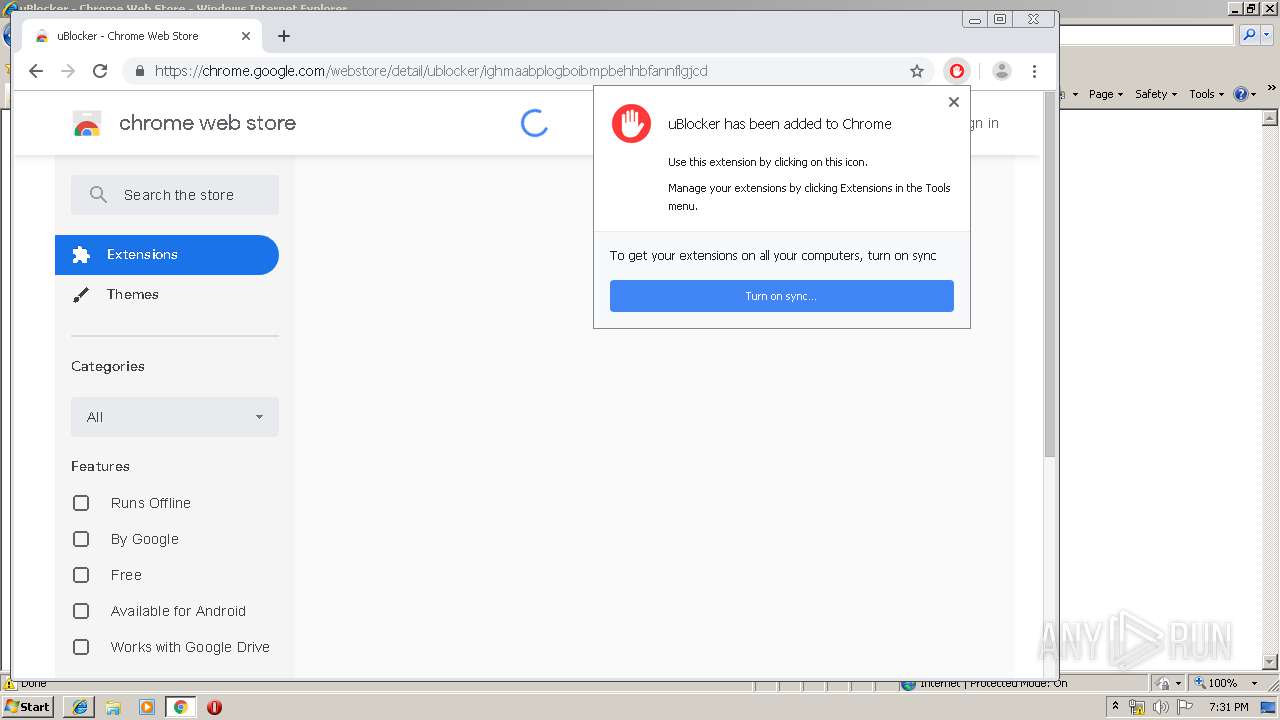Screen dimensions: 1280x720
Task: Click the network tray icon
Action: point(1137,707)
